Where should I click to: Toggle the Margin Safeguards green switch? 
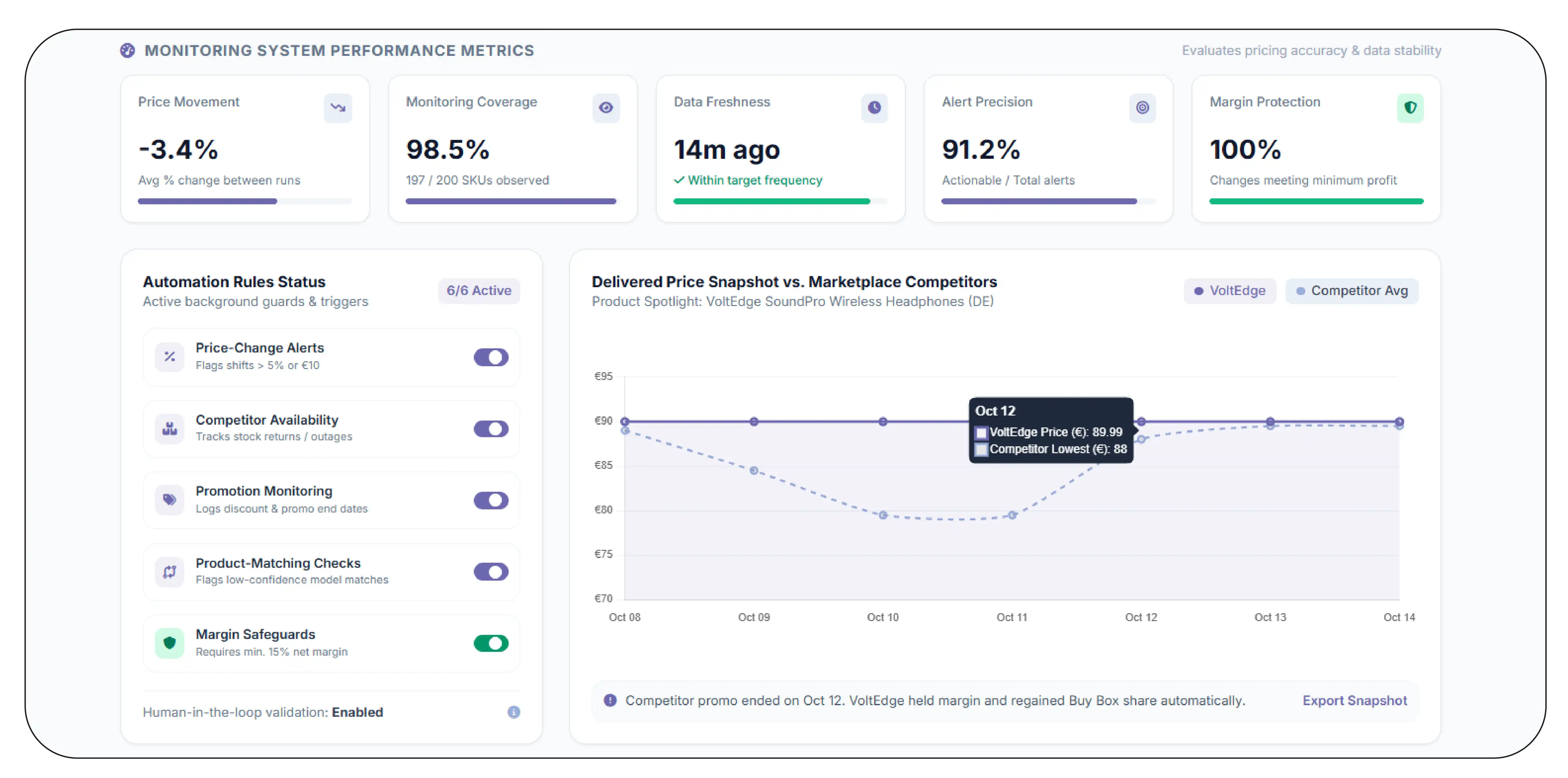(x=491, y=643)
